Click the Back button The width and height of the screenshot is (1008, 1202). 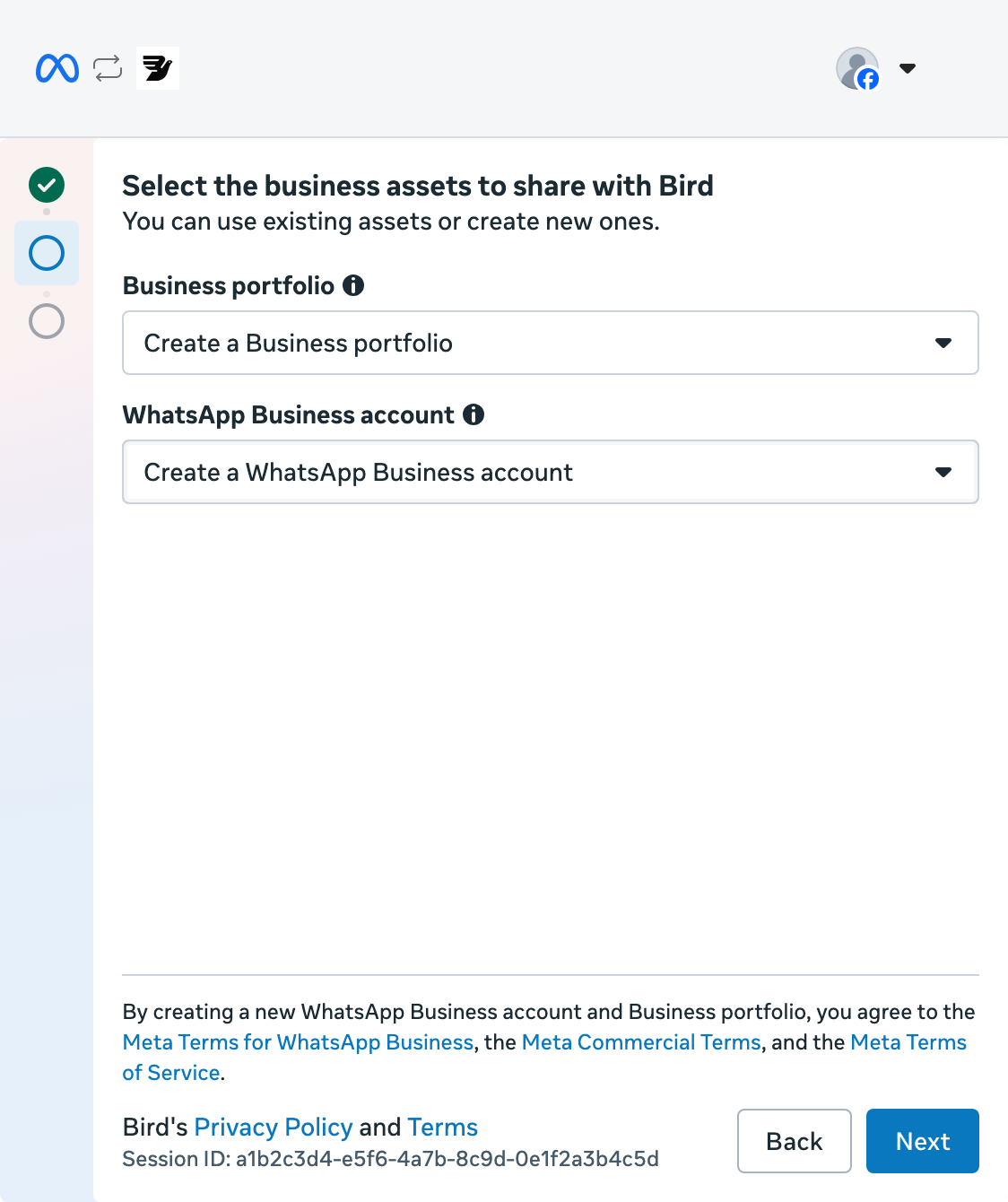coord(795,1141)
